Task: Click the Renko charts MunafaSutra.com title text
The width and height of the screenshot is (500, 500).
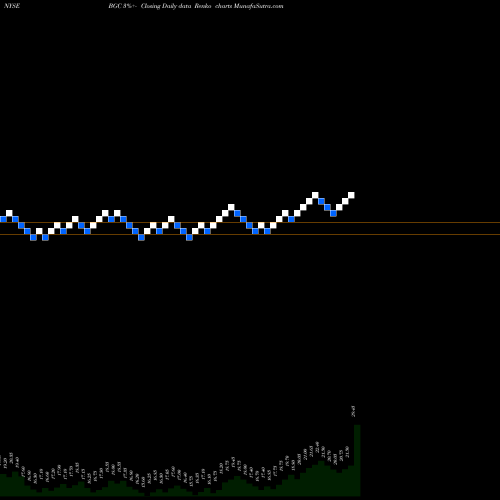Action: (x=239, y=6)
